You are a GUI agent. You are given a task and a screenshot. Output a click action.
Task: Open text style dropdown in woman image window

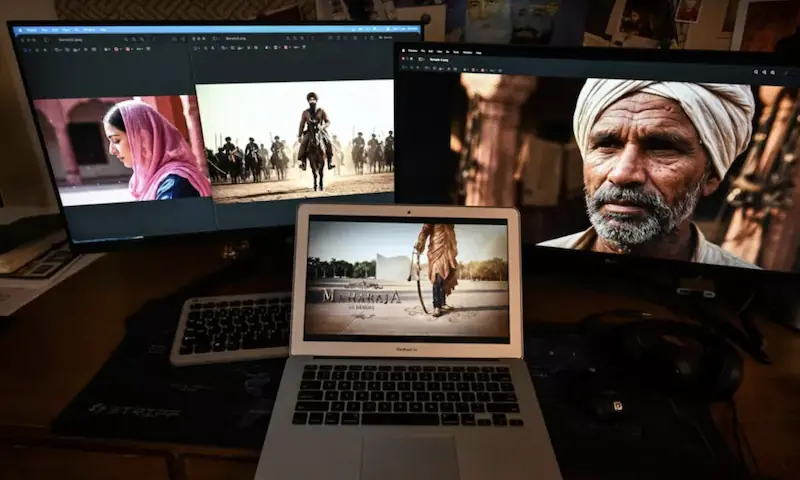point(140,49)
